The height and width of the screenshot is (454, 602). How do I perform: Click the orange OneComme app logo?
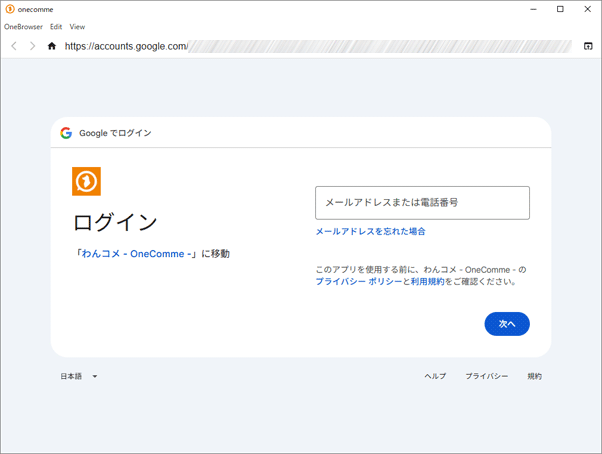click(x=86, y=181)
